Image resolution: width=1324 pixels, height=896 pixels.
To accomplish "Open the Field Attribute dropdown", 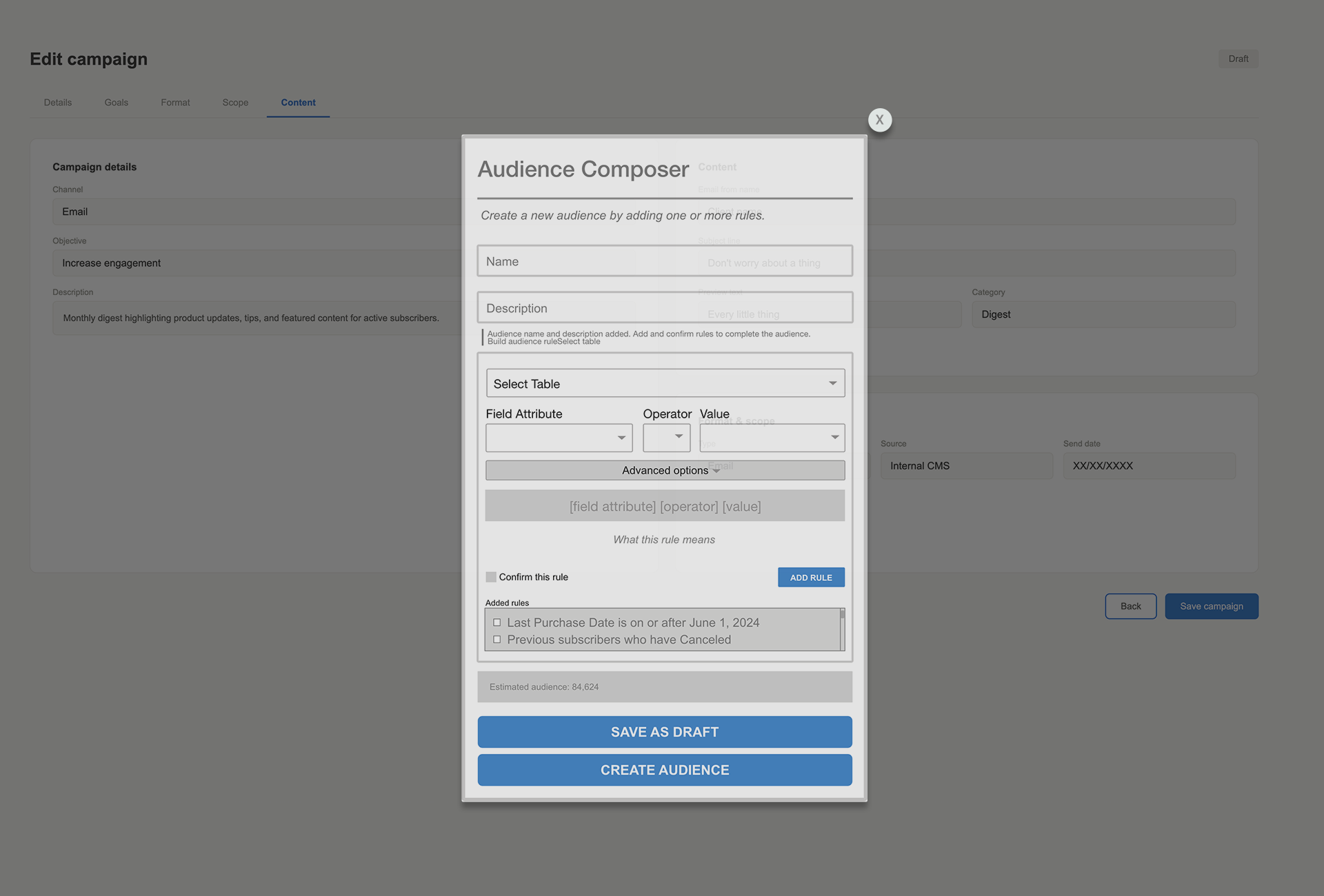I will point(559,438).
